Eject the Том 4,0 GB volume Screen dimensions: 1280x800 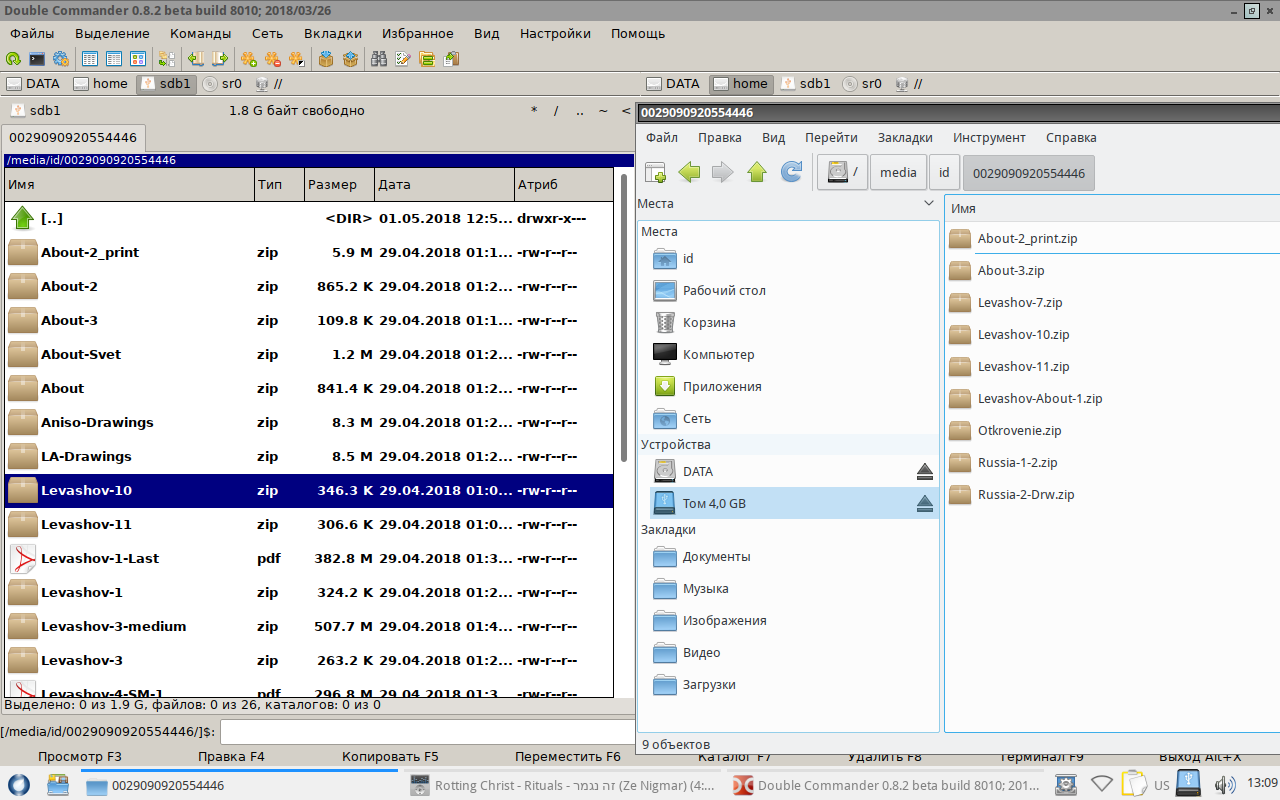coord(924,504)
